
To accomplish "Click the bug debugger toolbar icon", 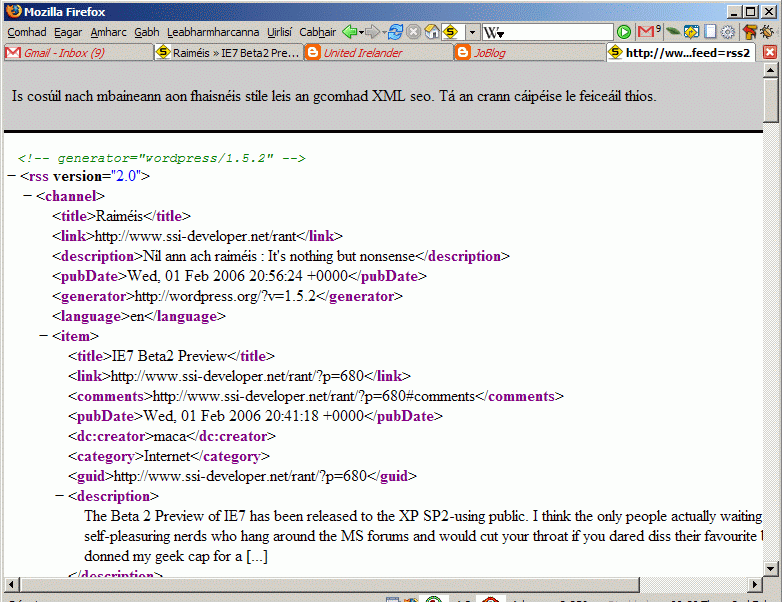I will (767, 32).
